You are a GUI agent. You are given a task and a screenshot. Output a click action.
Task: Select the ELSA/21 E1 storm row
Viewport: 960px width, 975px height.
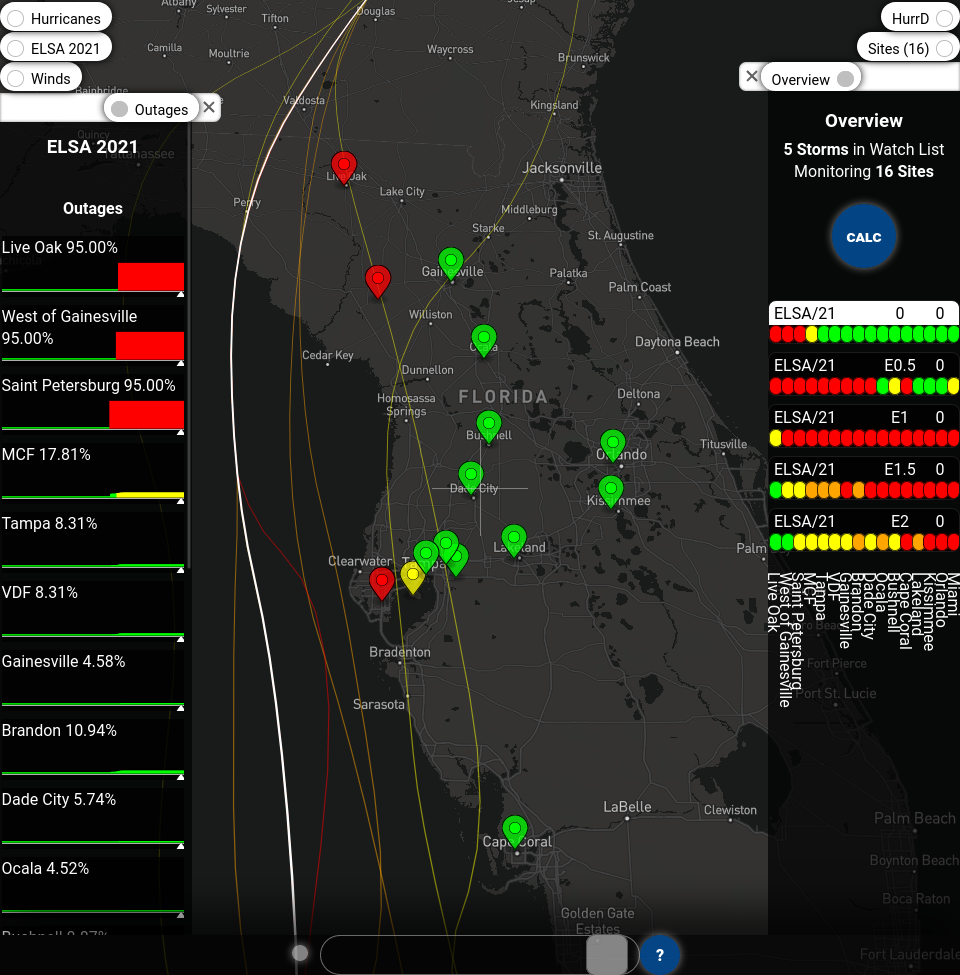pos(864,427)
